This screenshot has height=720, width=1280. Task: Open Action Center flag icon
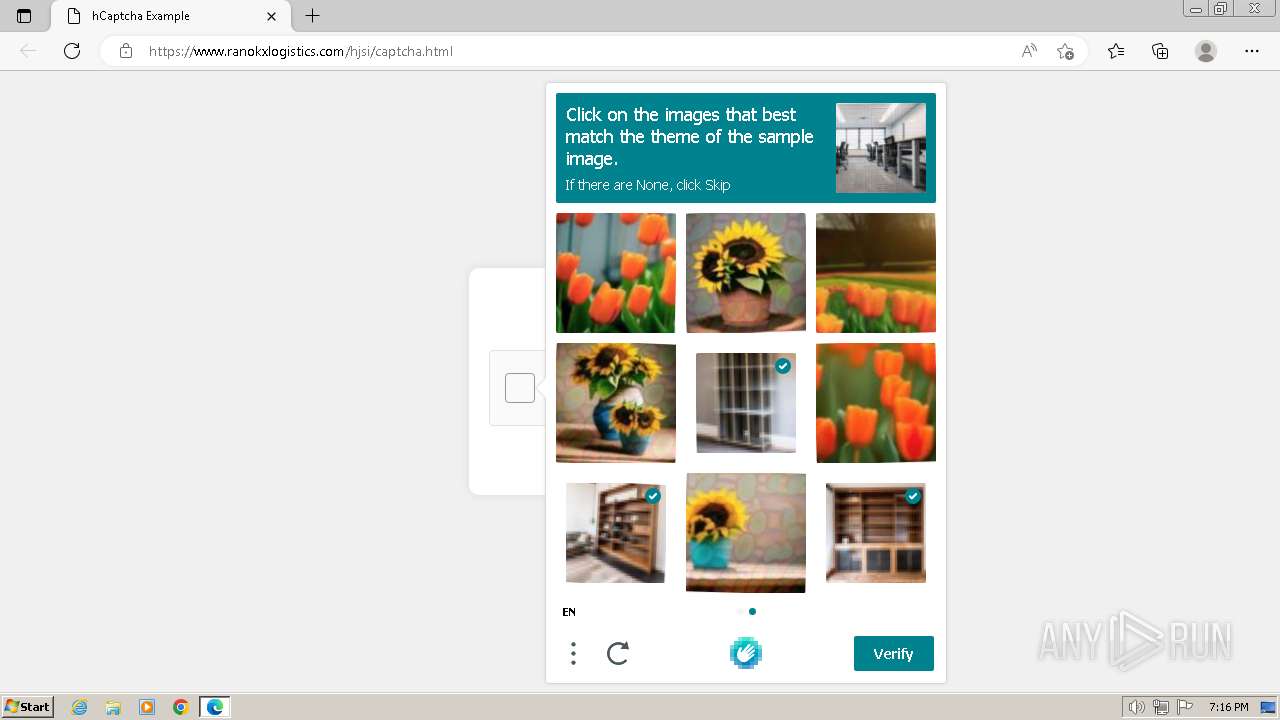[x=1185, y=707]
